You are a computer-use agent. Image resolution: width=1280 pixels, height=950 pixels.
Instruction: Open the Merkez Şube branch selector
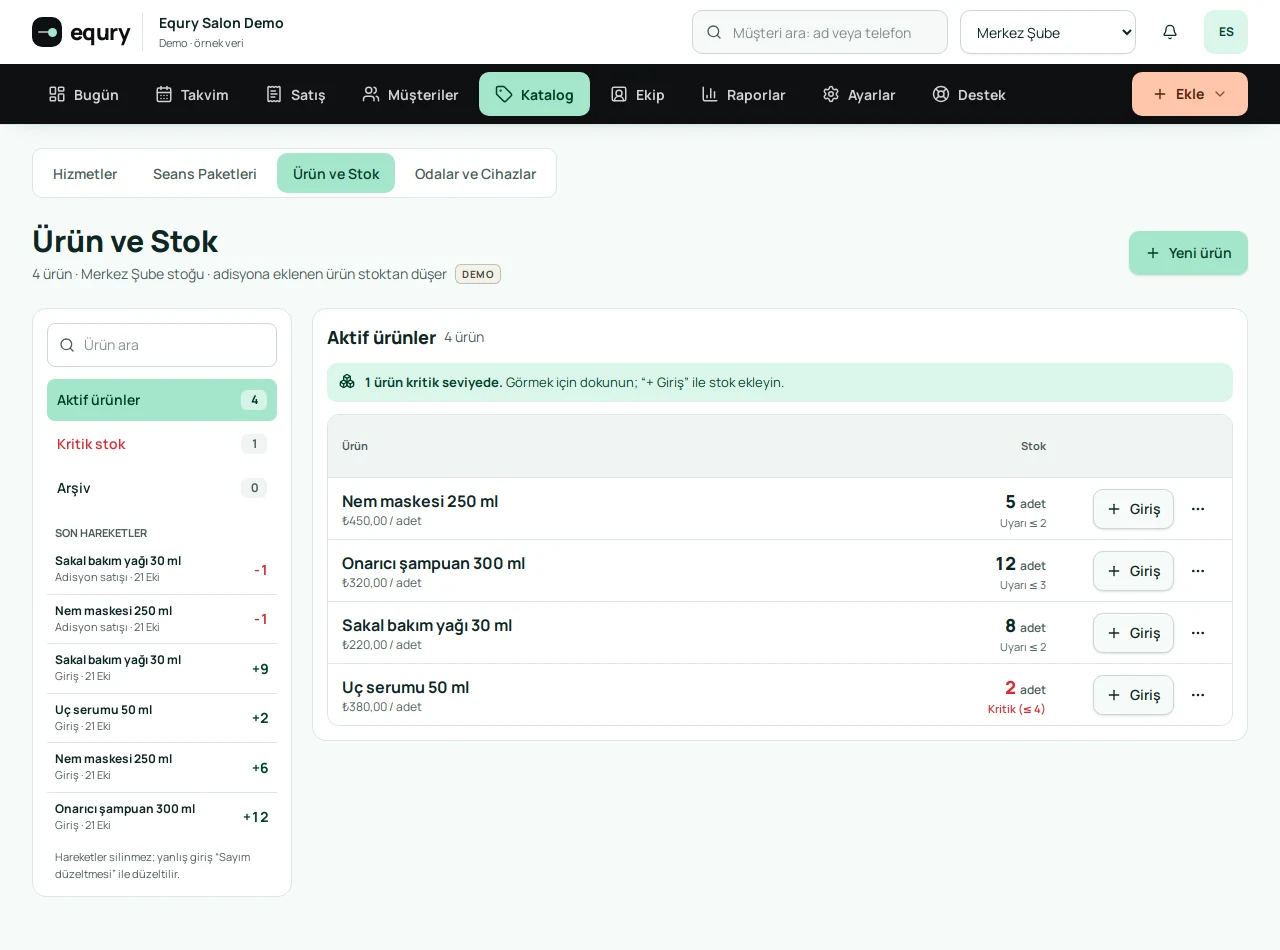[1048, 32]
